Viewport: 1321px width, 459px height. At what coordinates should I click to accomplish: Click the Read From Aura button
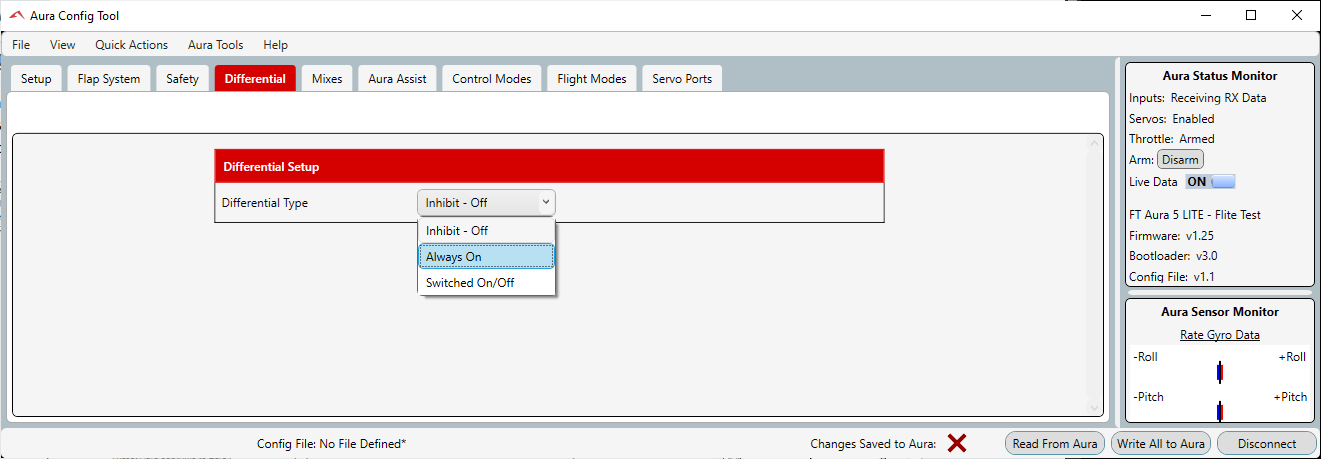click(x=1055, y=443)
